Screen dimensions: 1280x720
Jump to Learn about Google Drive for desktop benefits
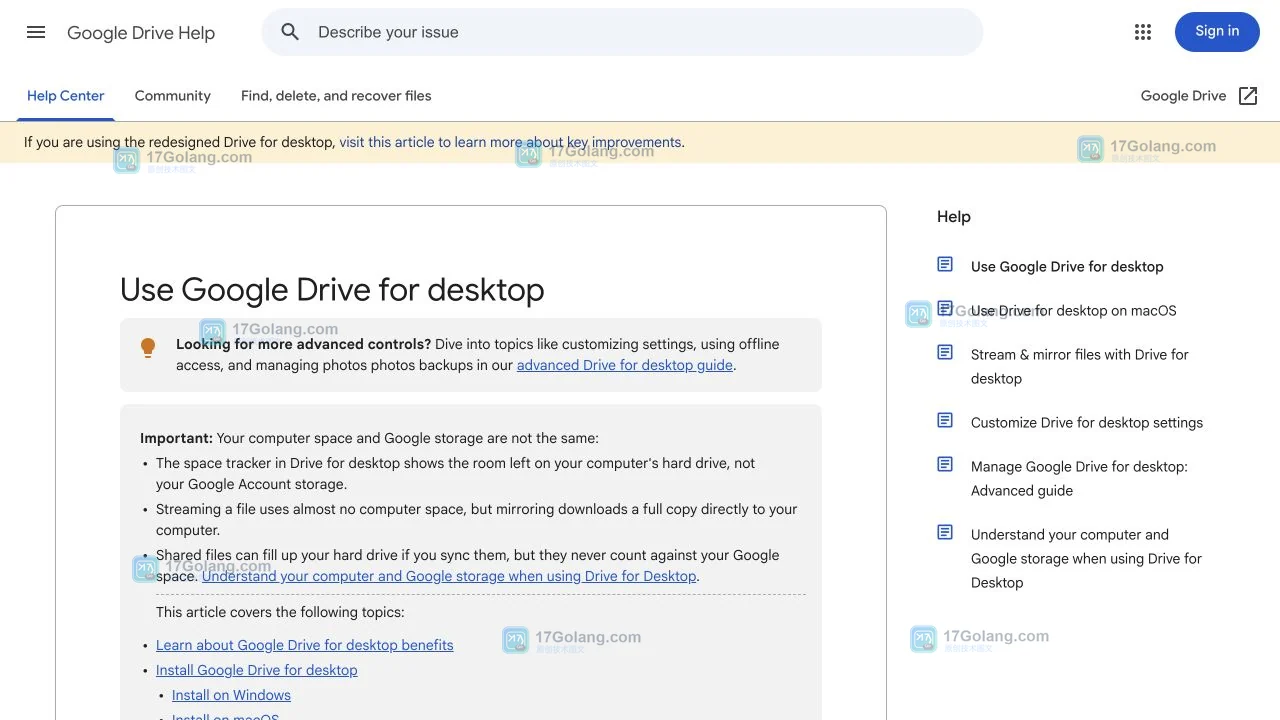click(305, 645)
